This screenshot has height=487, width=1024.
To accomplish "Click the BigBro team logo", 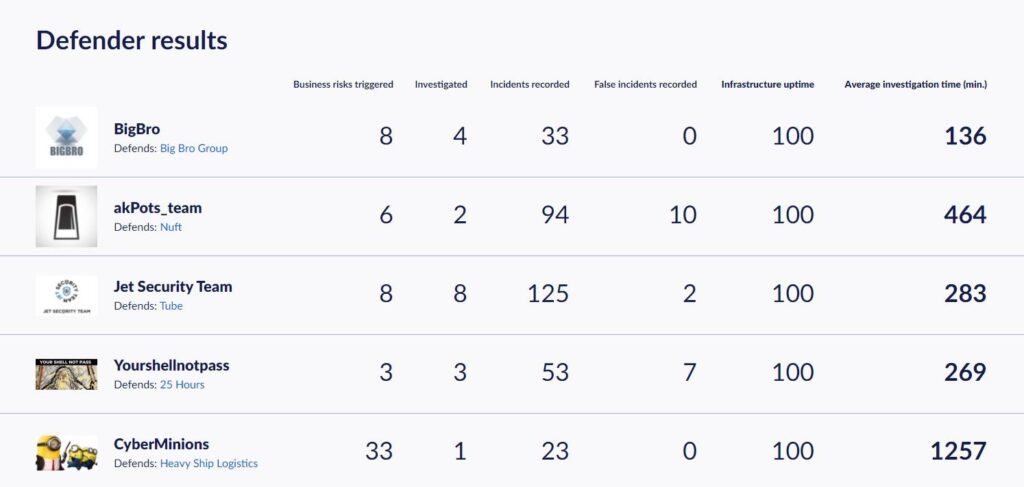I will coord(66,137).
